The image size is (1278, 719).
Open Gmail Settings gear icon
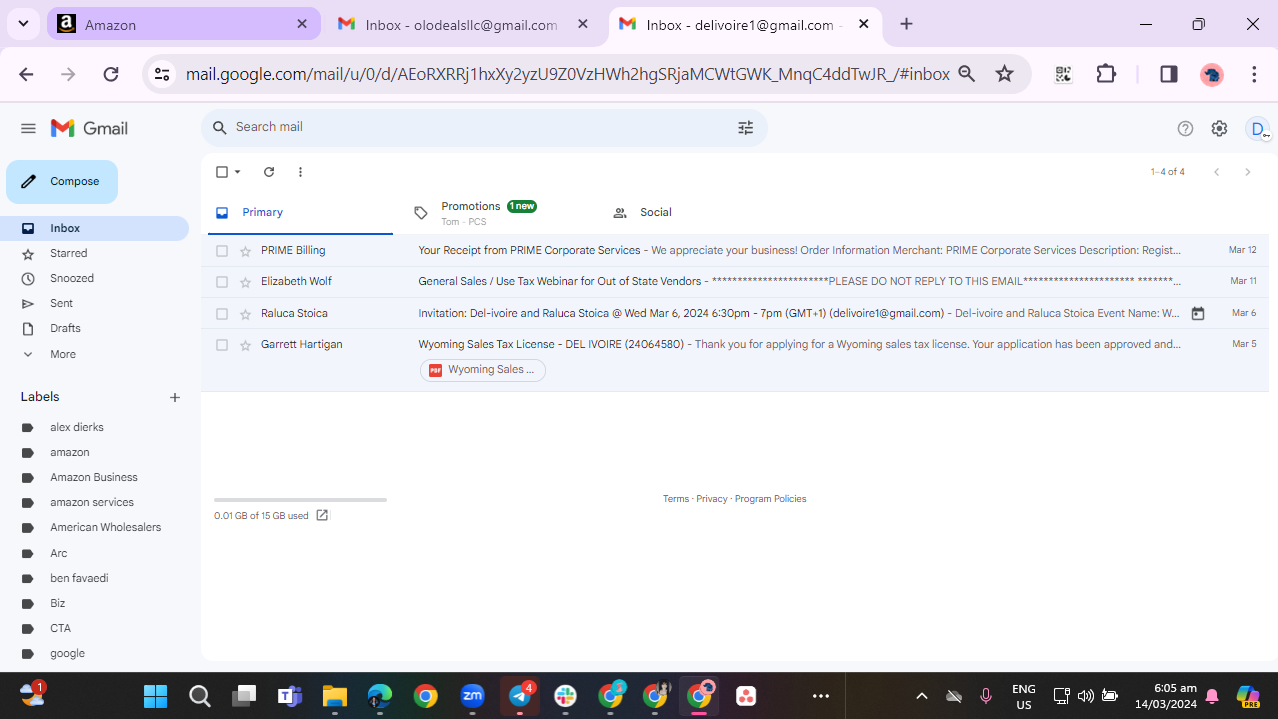(x=1219, y=128)
